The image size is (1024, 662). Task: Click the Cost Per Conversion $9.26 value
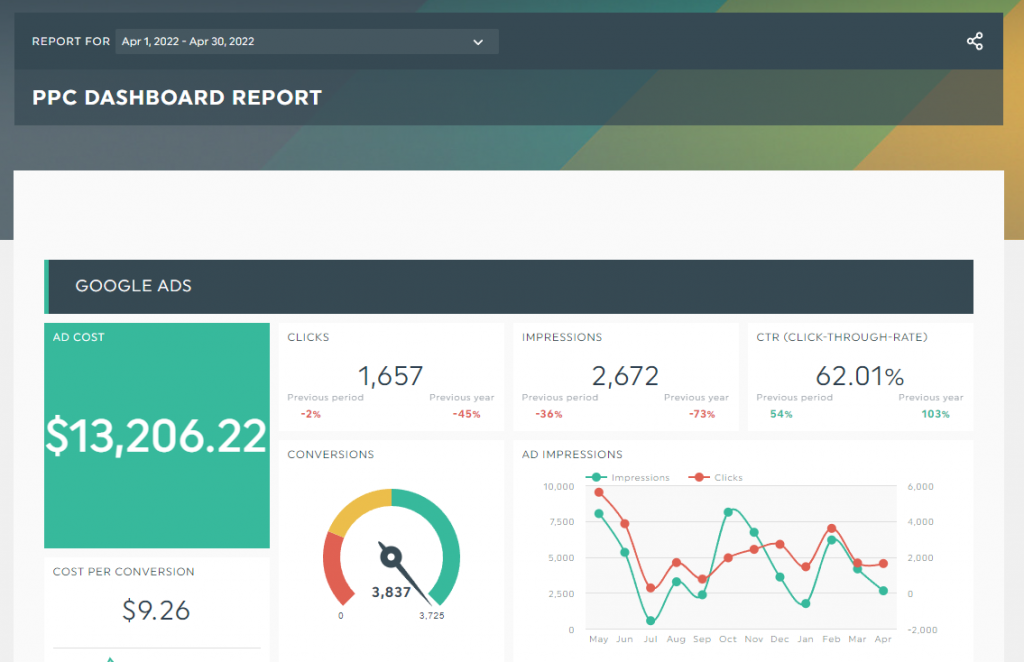(x=156, y=610)
